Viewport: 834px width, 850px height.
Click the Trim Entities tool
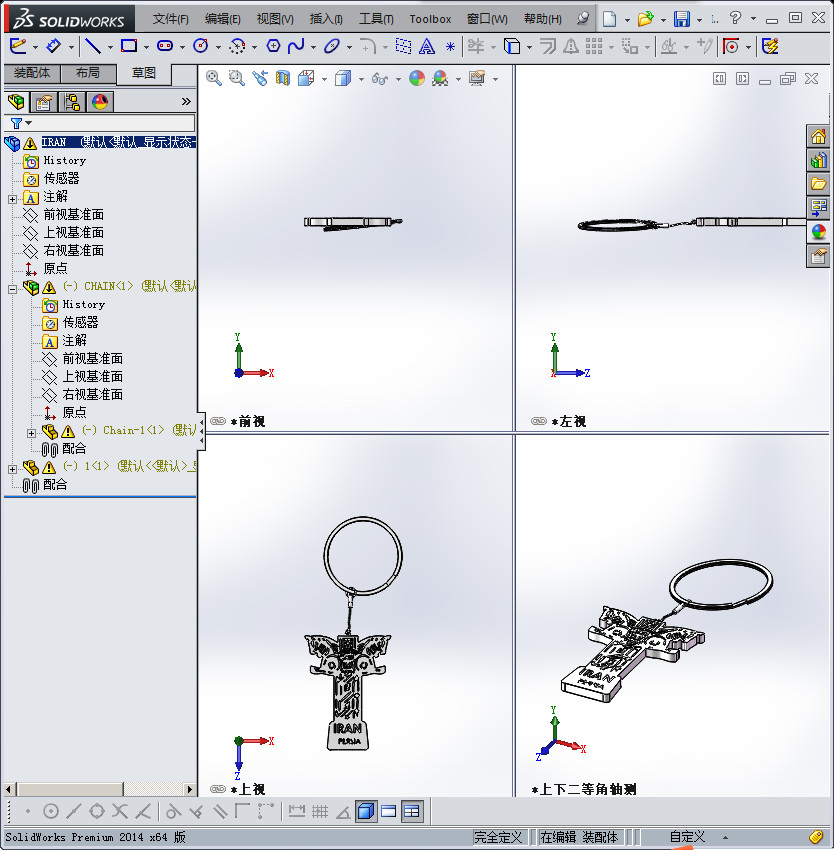click(x=476, y=47)
